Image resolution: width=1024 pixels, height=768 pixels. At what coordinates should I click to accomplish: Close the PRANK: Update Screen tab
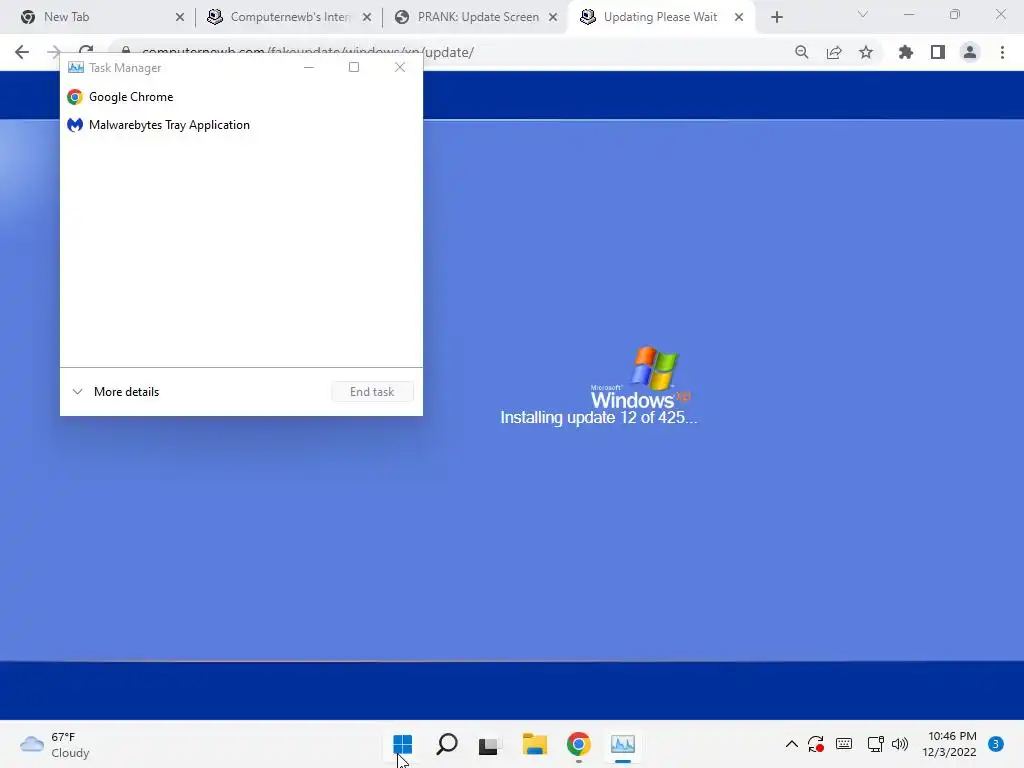pyautogui.click(x=553, y=17)
